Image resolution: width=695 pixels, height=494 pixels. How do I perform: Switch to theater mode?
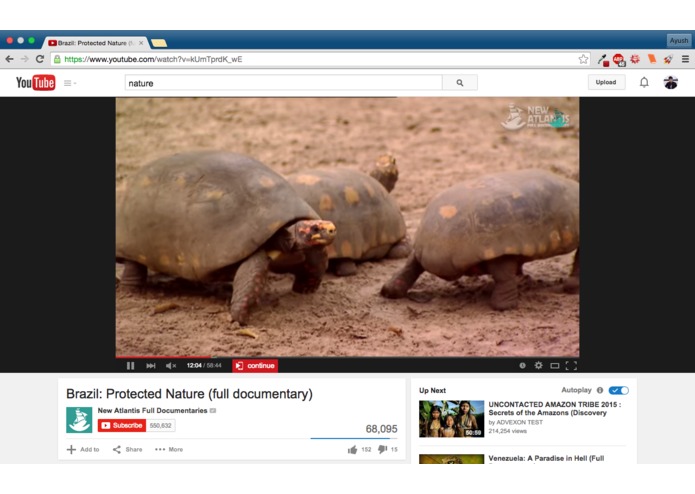[x=554, y=366]
